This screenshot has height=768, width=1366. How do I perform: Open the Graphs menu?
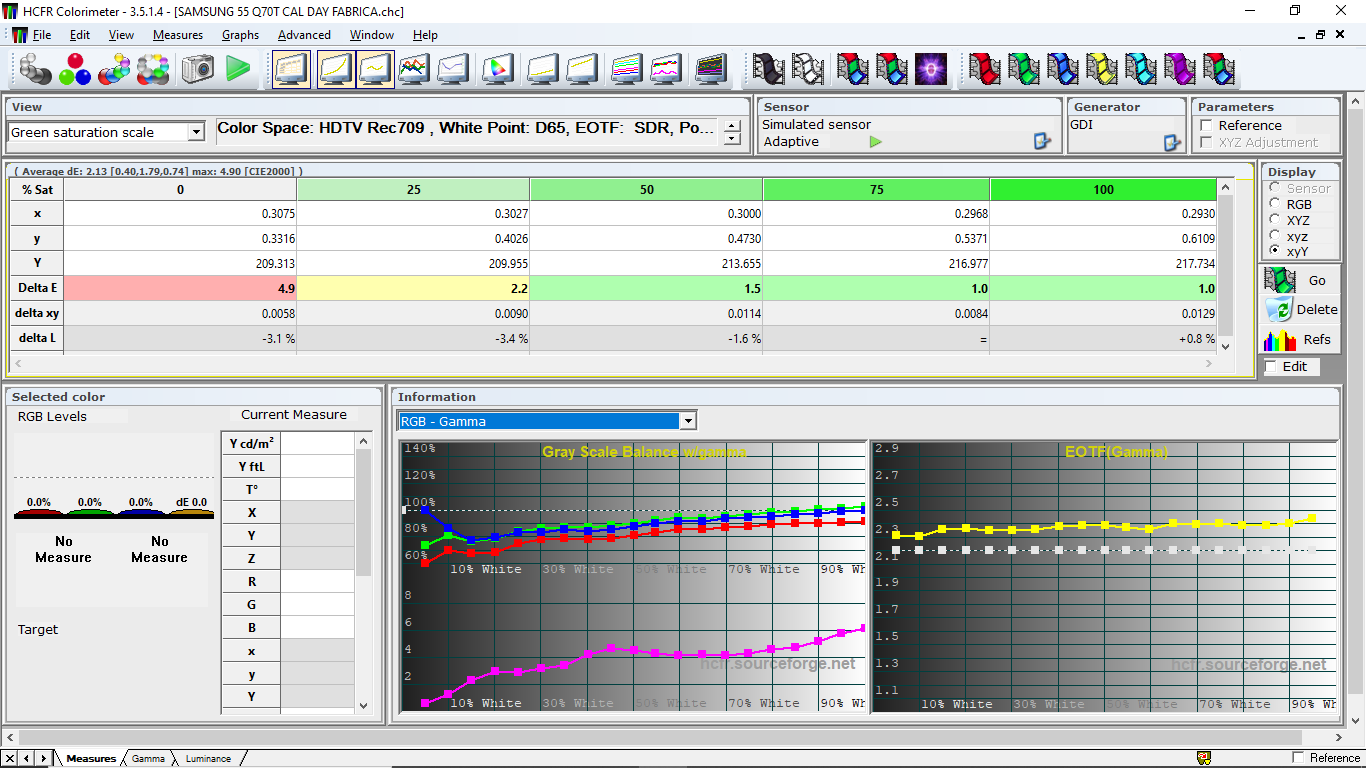[x=240, y=34]
